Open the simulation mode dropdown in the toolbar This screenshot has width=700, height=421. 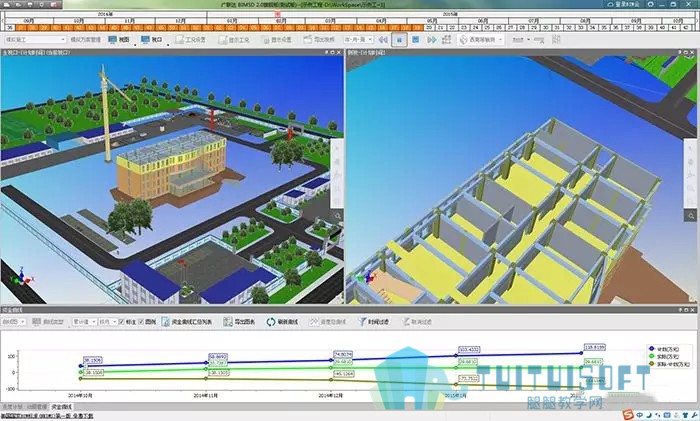[x=35, y=40]
